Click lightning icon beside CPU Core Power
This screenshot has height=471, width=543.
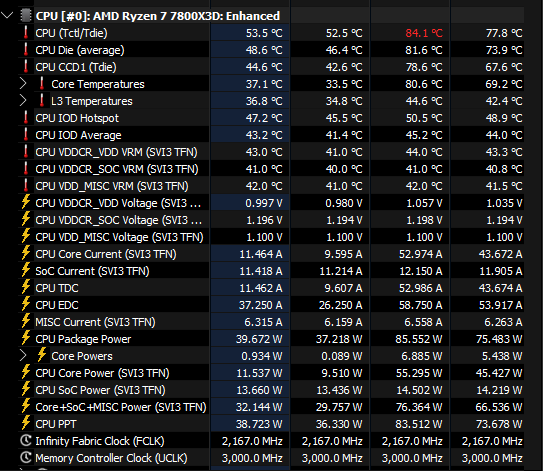(x=26, y=372)
